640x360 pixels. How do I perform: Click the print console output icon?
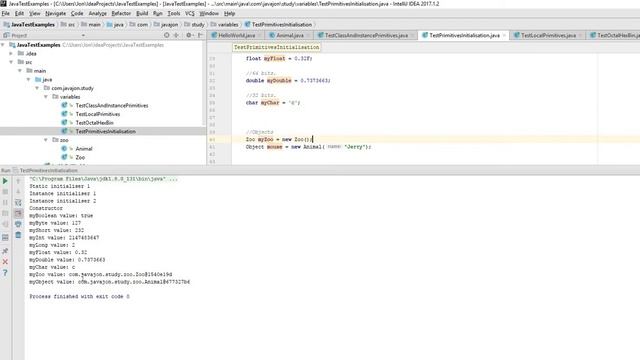point(18,224)
